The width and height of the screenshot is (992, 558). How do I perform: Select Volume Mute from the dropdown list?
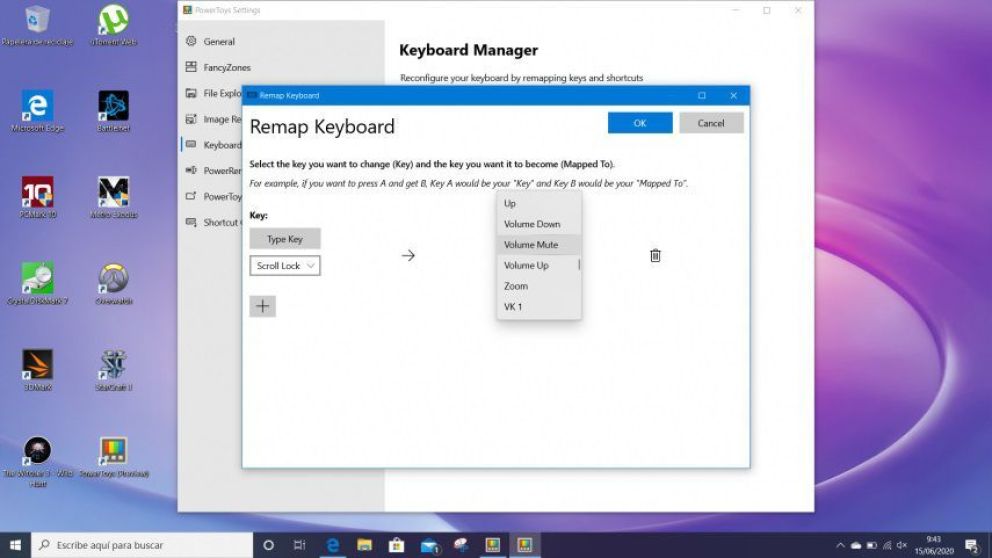tap(539, 244)
